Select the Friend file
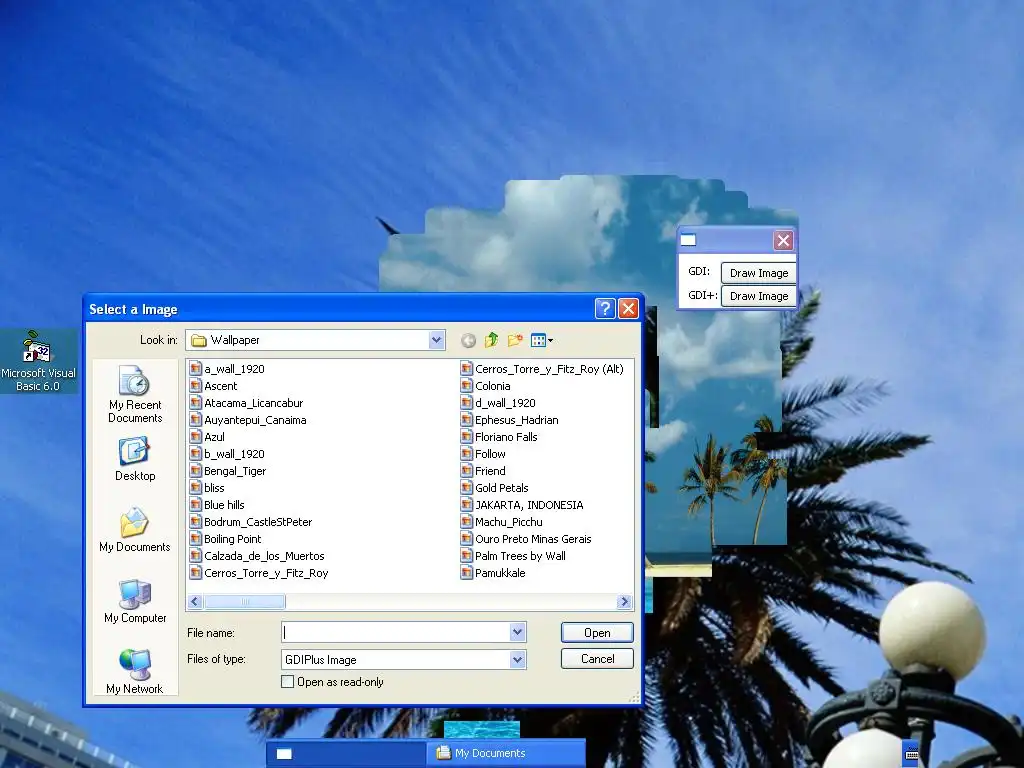1024x768 pixels. 483,471
